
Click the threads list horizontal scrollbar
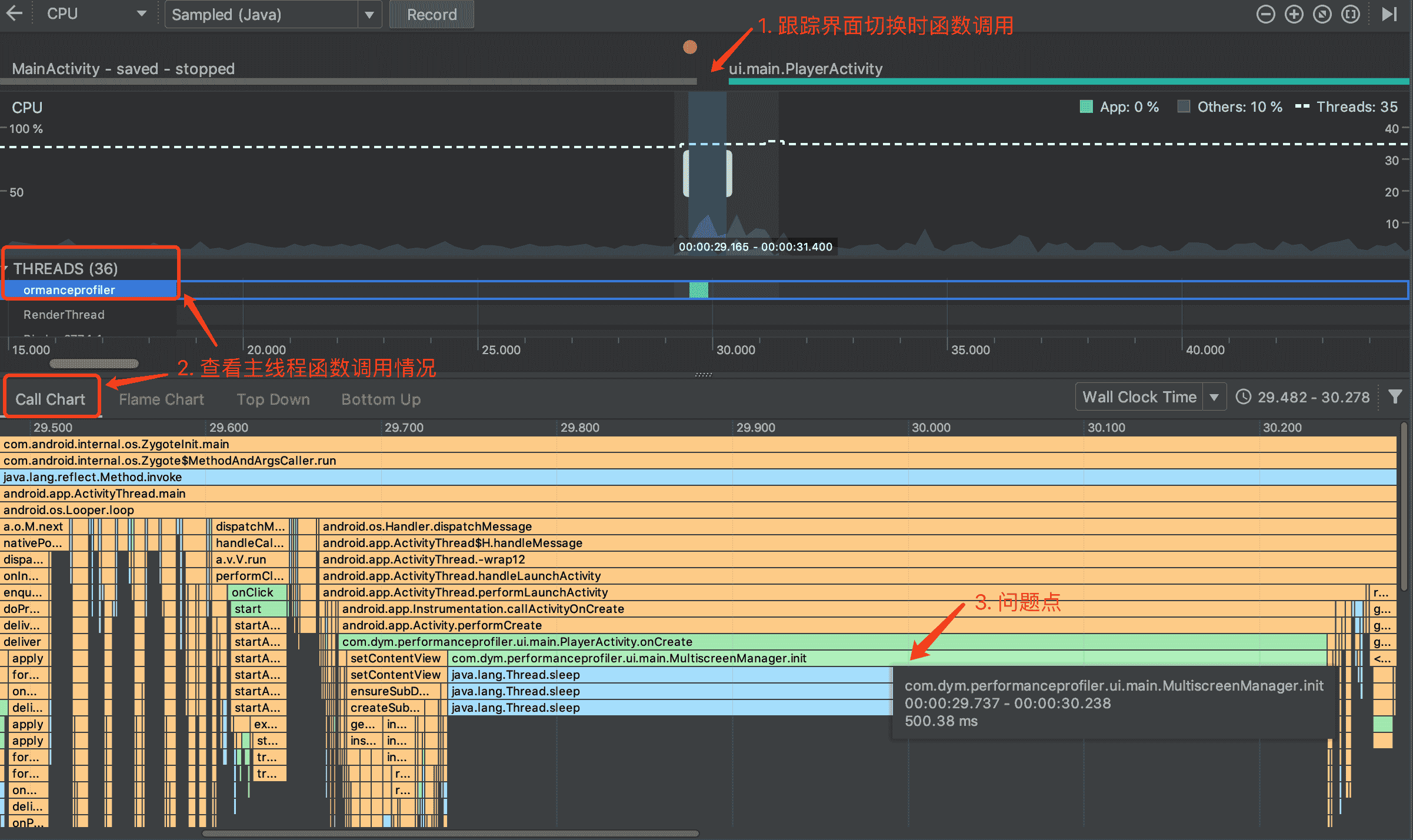[x=94, y=364]
